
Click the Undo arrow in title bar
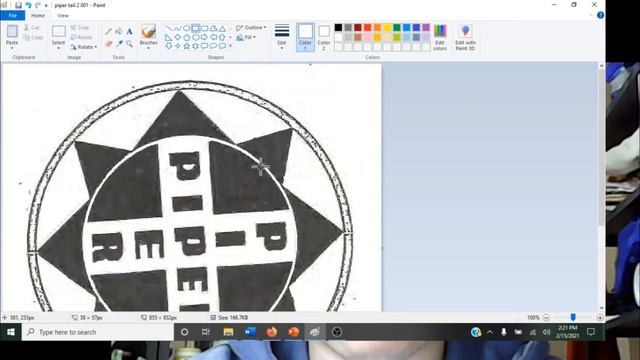pyautogui.click(x=28, y=5)
